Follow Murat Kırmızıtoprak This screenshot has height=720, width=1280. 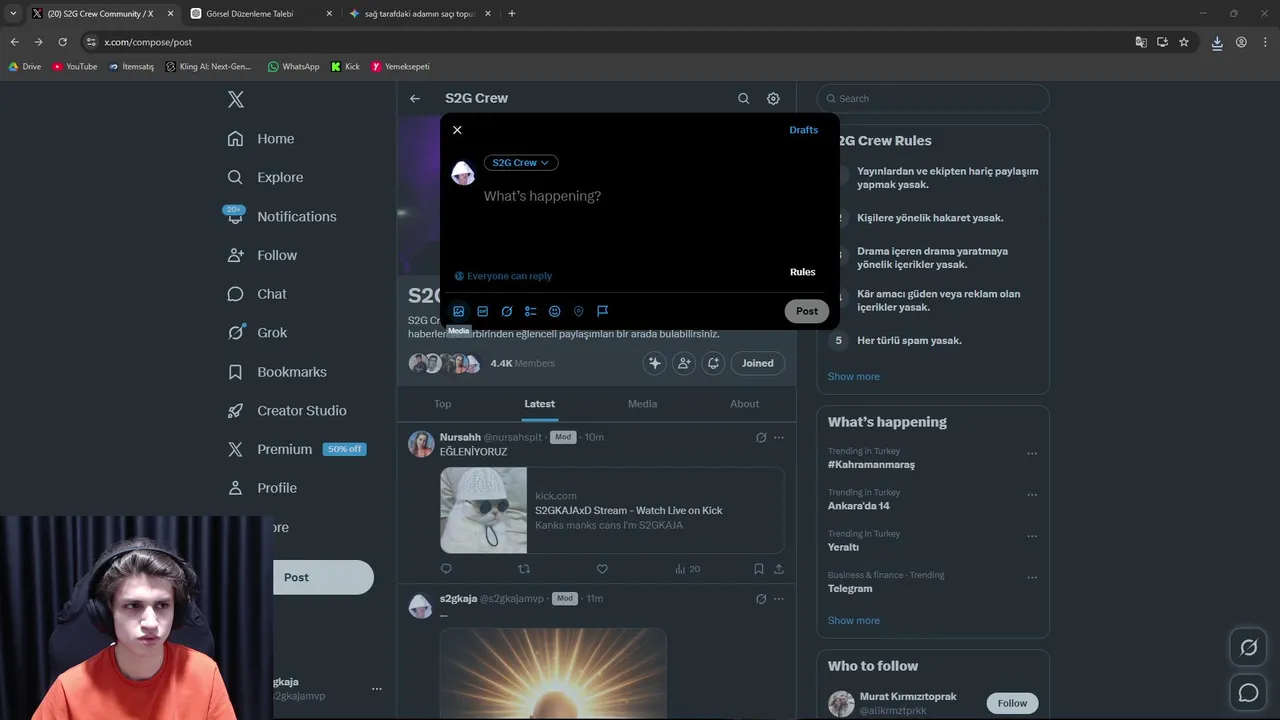pos(1012,703)
